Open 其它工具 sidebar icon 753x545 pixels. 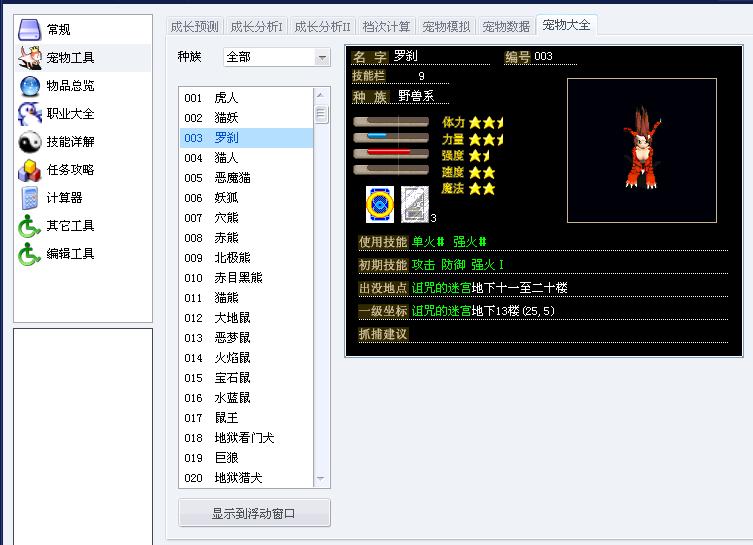30,226
